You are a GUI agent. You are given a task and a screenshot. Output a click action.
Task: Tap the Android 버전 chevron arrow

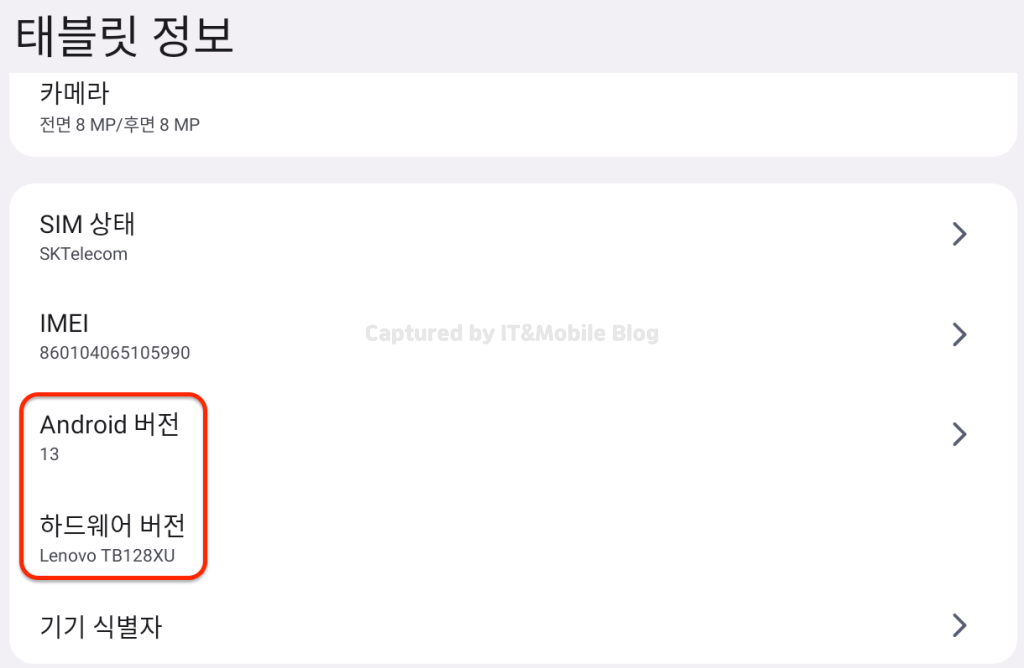click(x=959, y=434)
